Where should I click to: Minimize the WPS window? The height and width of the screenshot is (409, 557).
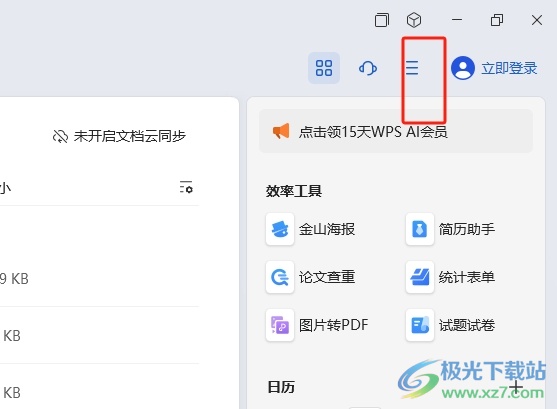(x=457, y=20)
